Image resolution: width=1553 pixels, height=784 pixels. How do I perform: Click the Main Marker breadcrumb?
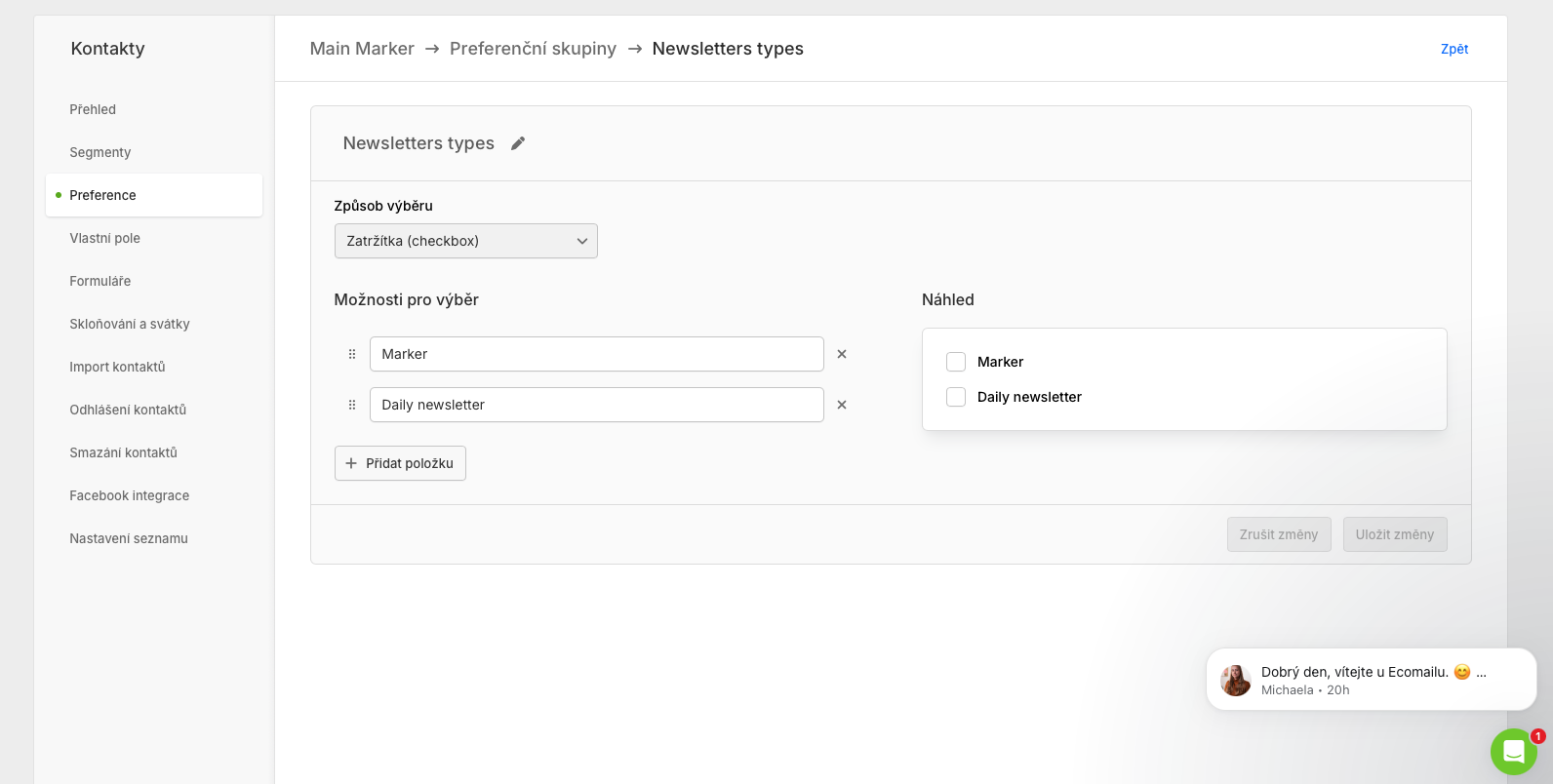(362, 49)
